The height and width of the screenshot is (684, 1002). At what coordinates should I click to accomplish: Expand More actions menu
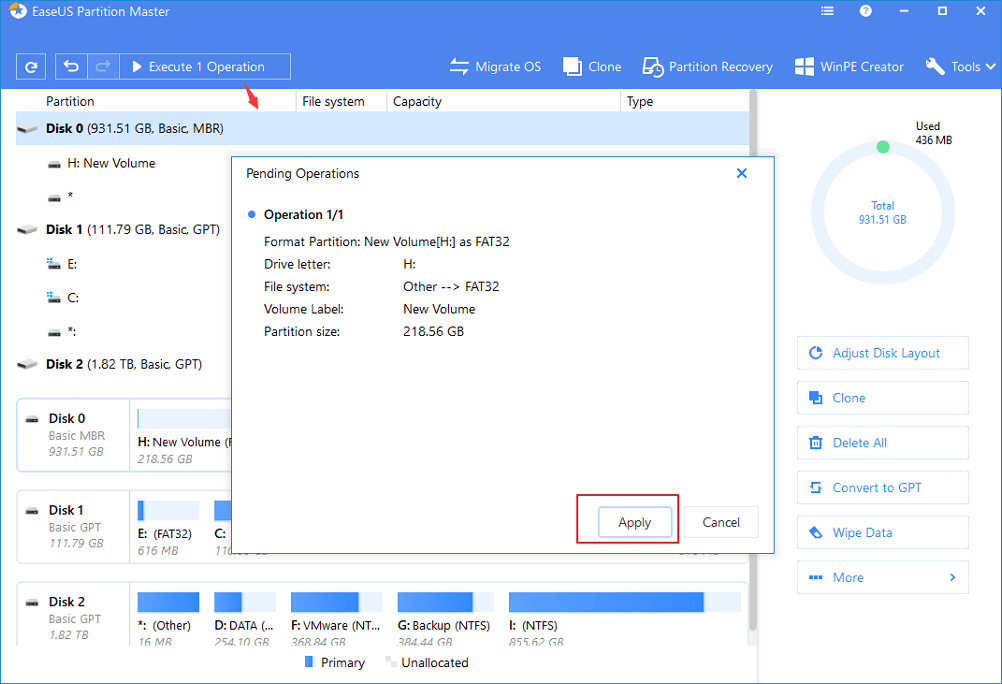click(883, 577)
